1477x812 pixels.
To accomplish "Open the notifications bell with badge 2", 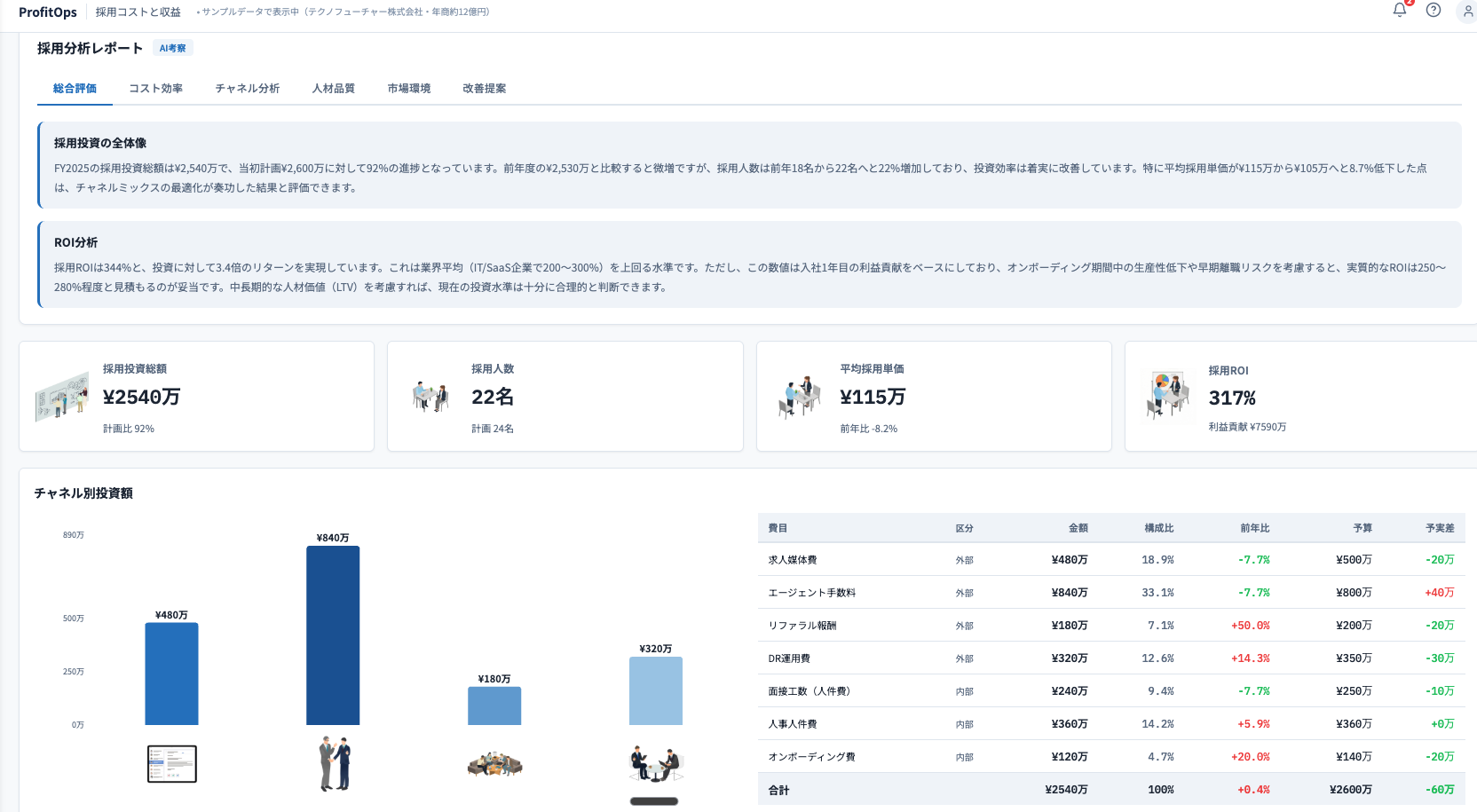I will (1398, 12).
